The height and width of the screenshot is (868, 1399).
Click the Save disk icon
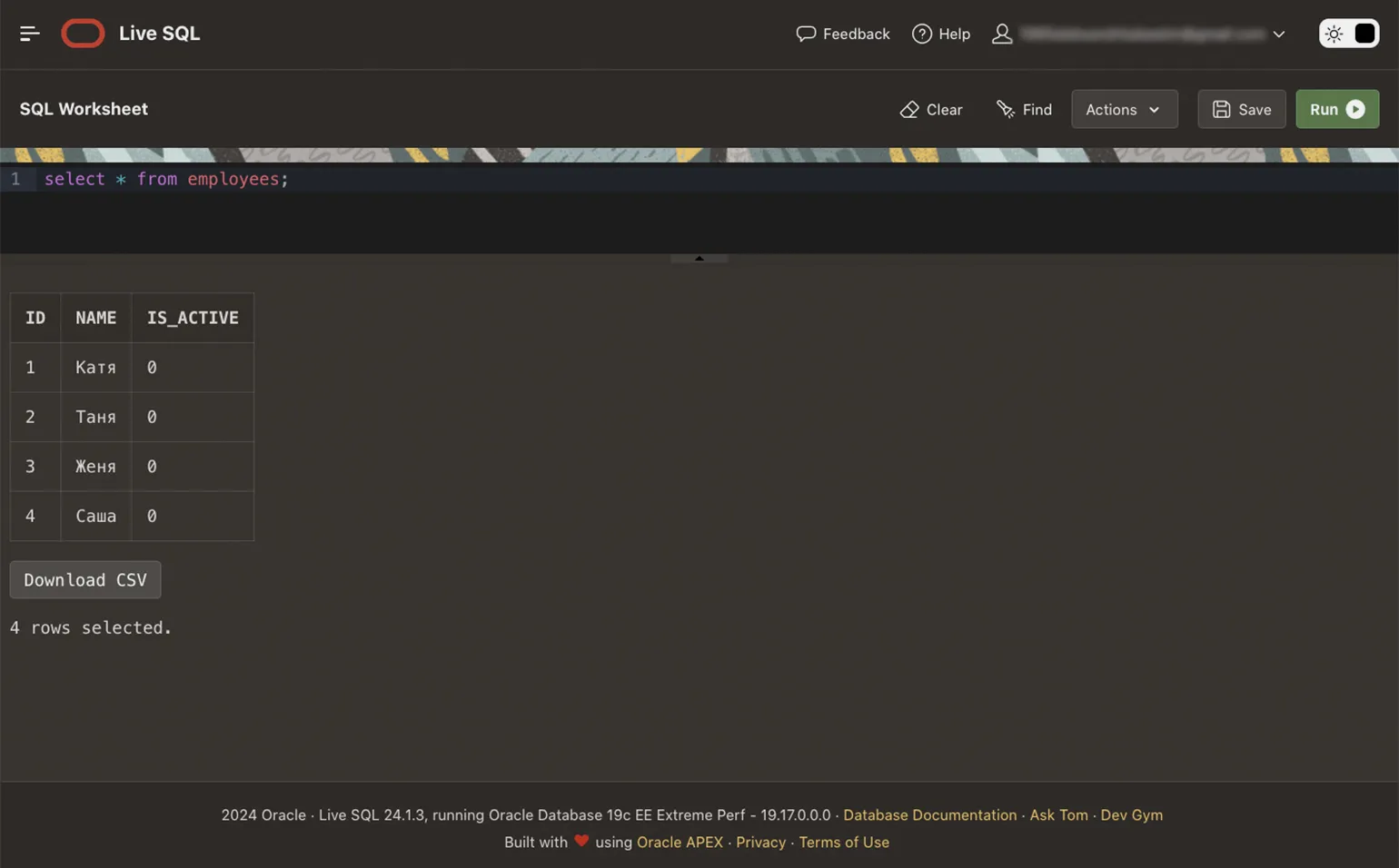1221,109
